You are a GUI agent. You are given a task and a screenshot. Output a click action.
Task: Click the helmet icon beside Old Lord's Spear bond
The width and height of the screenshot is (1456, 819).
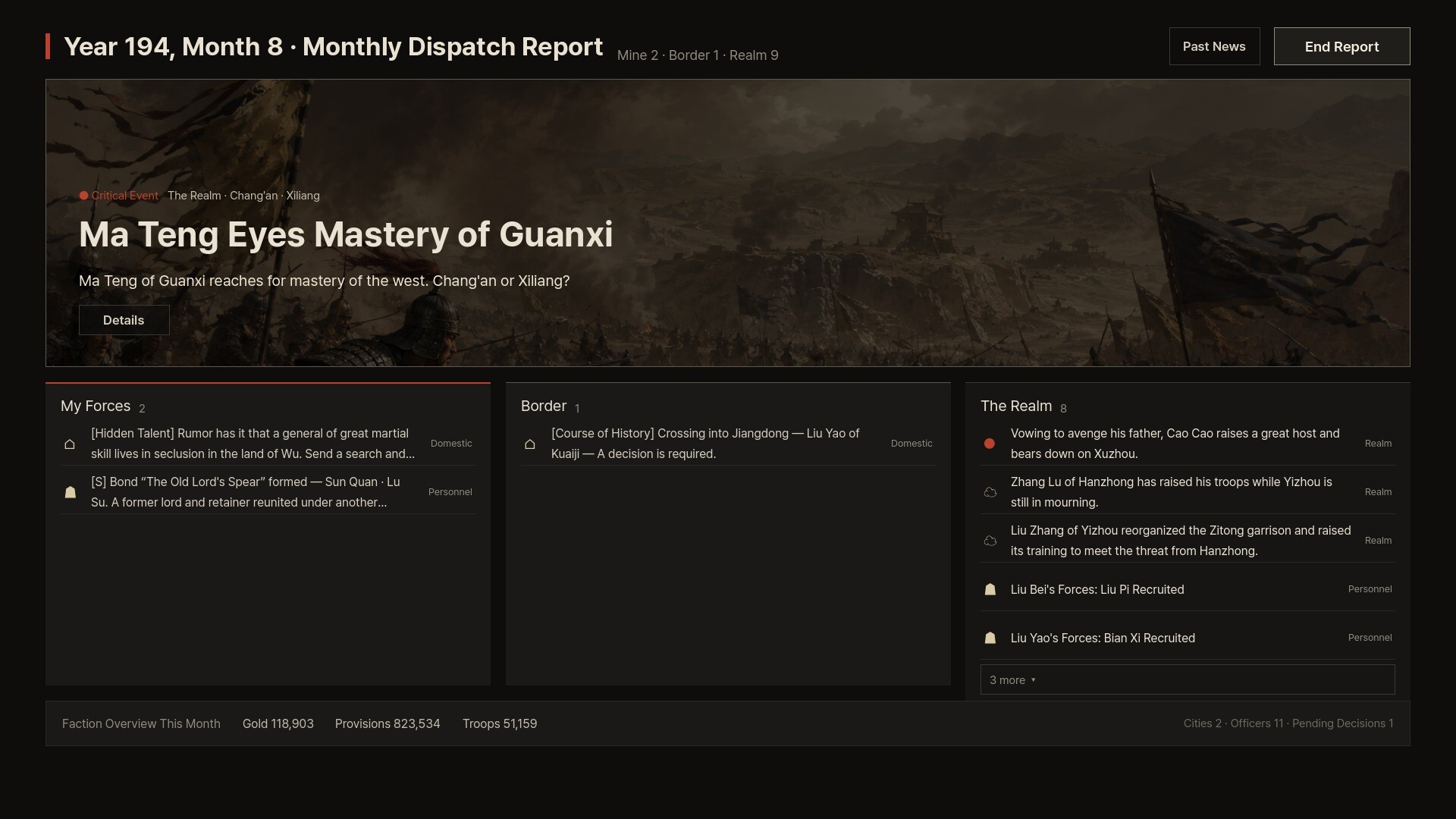(x=71, y=492)
